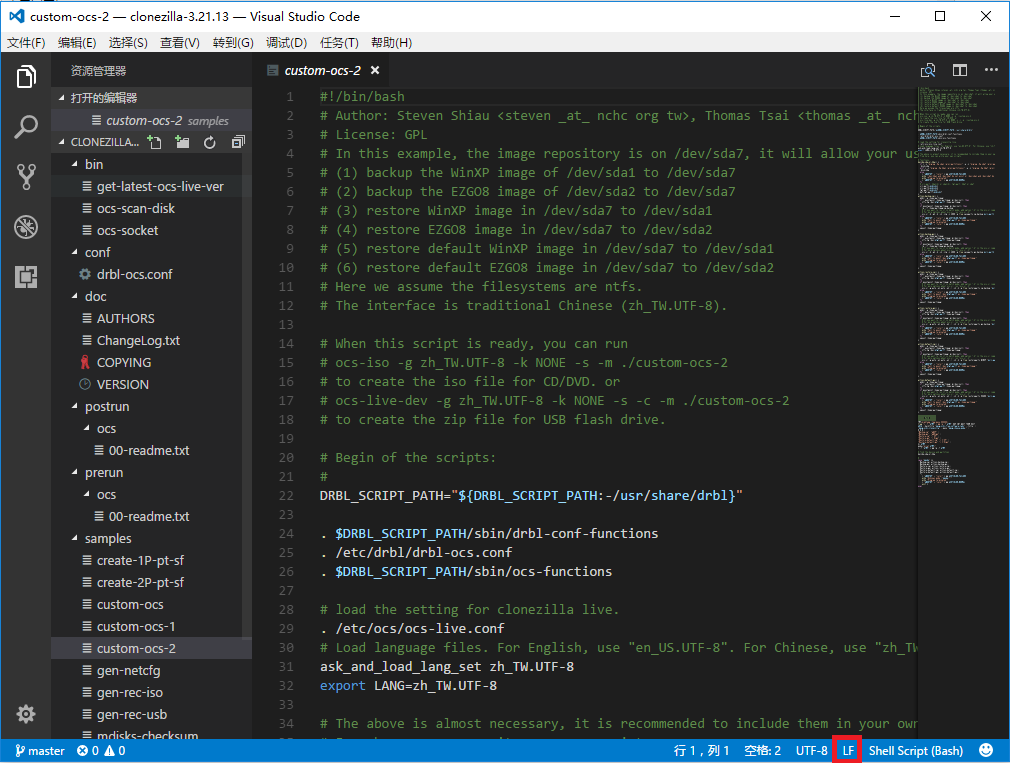Collapse the samples folder

tap(108, 538)
